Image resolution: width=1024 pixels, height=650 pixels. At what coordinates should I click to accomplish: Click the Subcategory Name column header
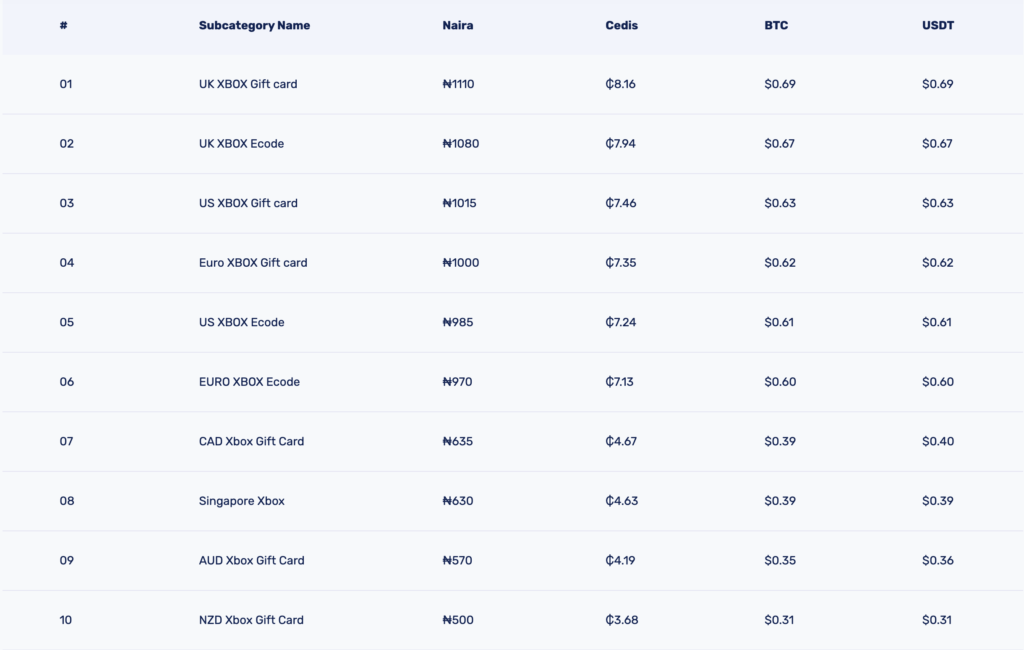point(254,25)
